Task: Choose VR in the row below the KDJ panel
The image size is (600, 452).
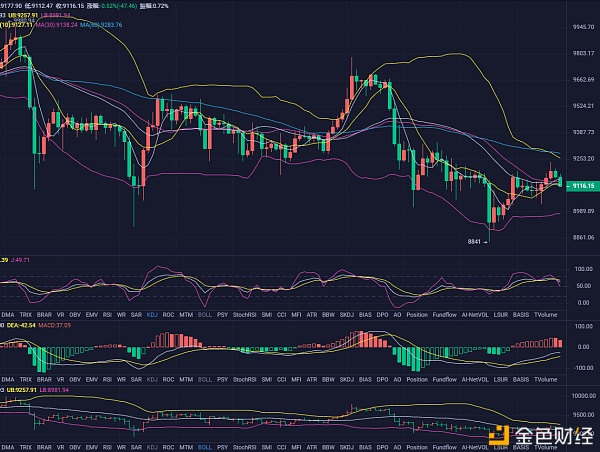Action: point(60,315)
